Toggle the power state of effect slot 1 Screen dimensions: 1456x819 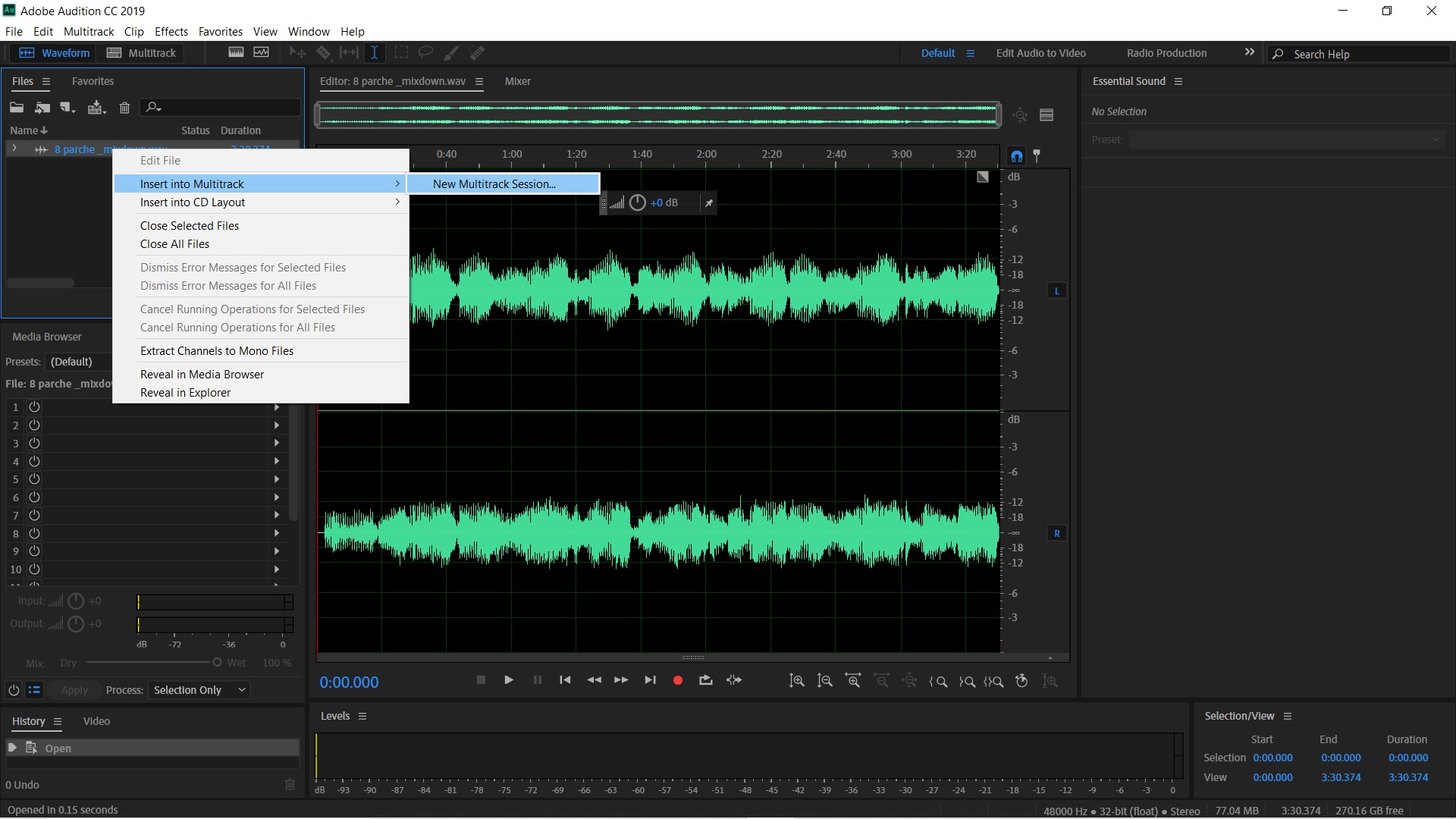[x=34, y=407]
